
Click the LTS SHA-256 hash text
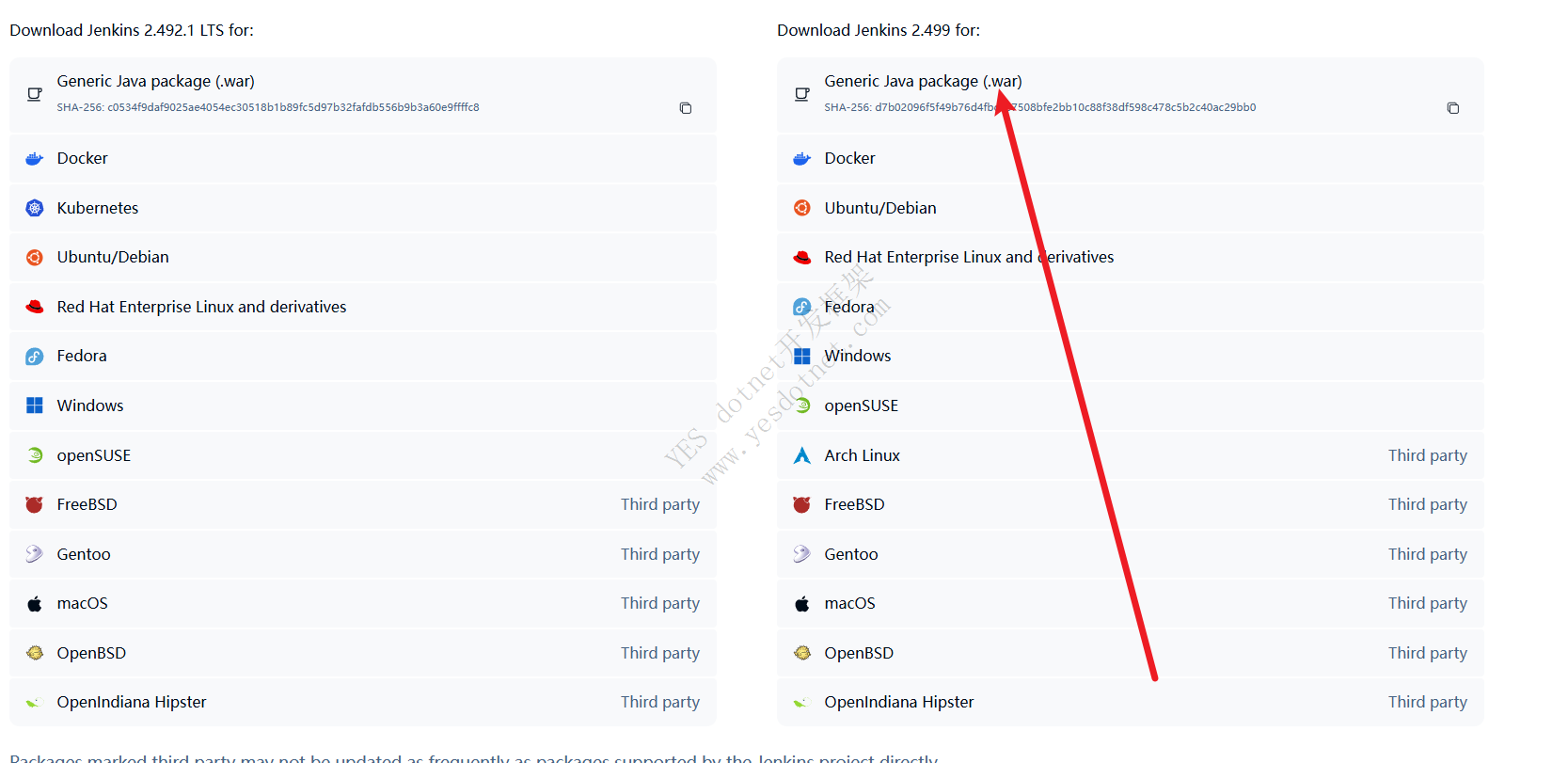point(268,107)
